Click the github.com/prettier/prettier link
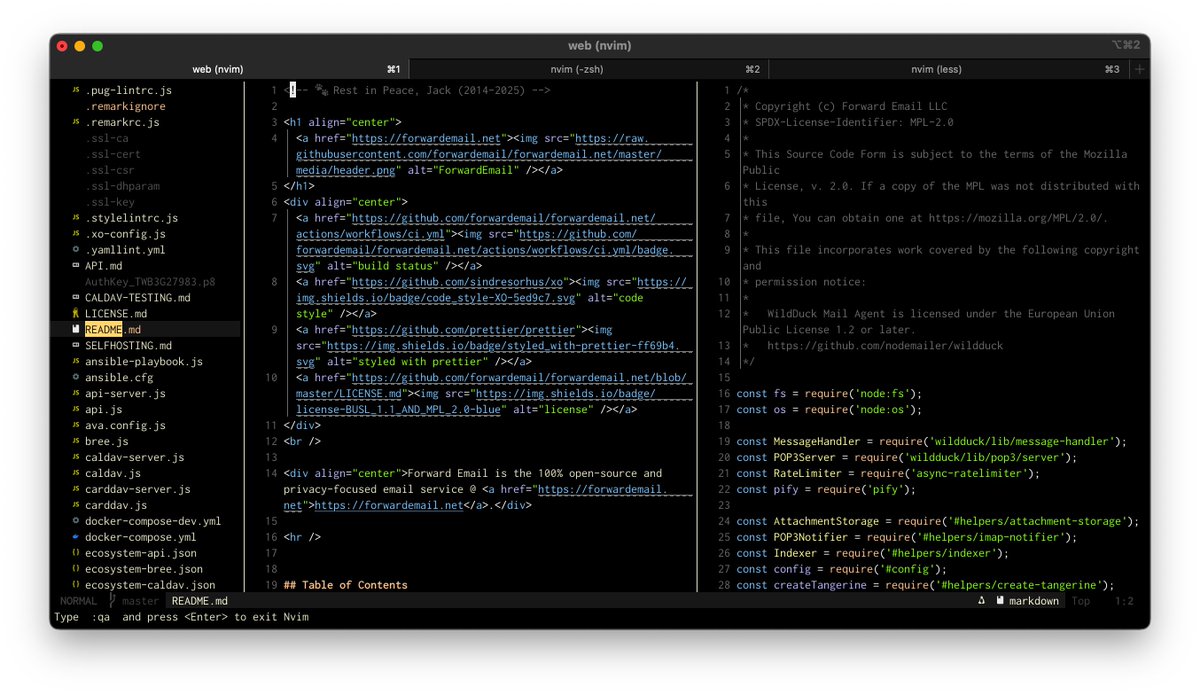The height and width of the screenshot is (695, 1200). pyautogui.click(x=464, y=330)
